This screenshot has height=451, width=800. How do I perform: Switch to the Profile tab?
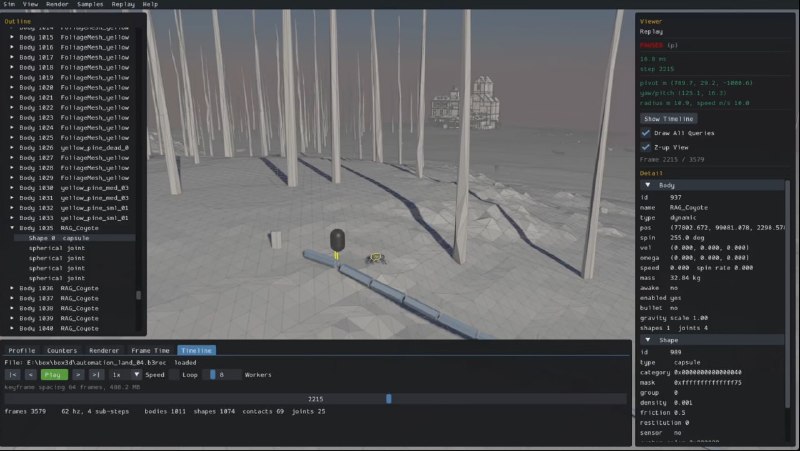coord(22,350)
